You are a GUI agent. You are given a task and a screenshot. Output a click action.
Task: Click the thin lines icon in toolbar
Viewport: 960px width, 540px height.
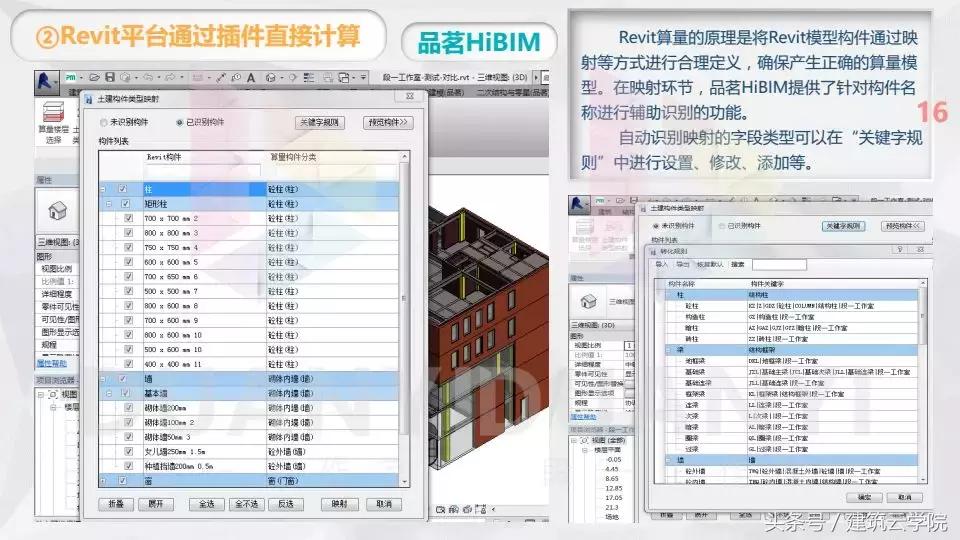tap(309, 78)
